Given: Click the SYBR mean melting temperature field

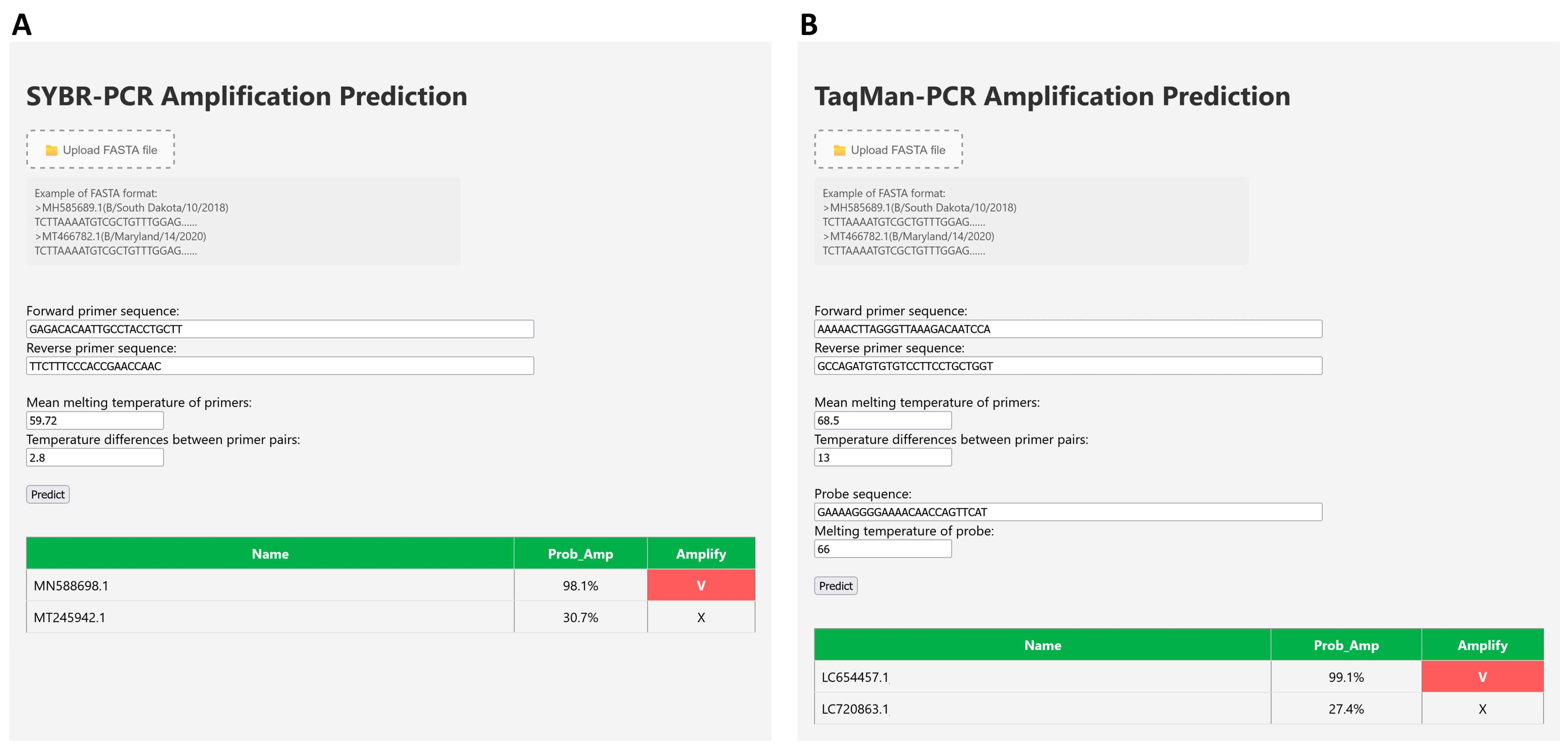Looking at the screenshot, I should pos(95,420).
